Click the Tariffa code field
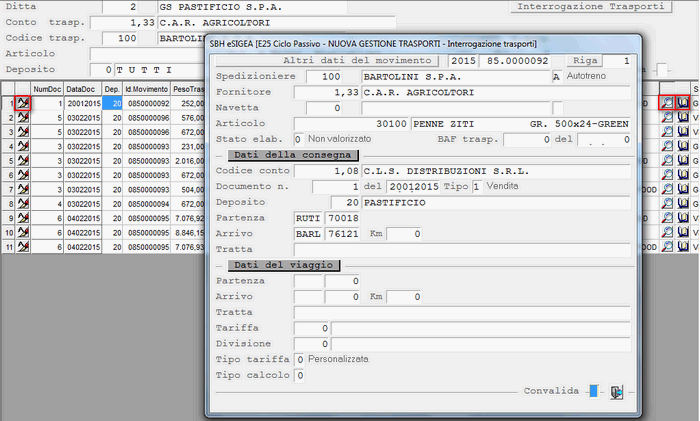The height and width of the screenshot is (421, 700). [x=312, y=328]
